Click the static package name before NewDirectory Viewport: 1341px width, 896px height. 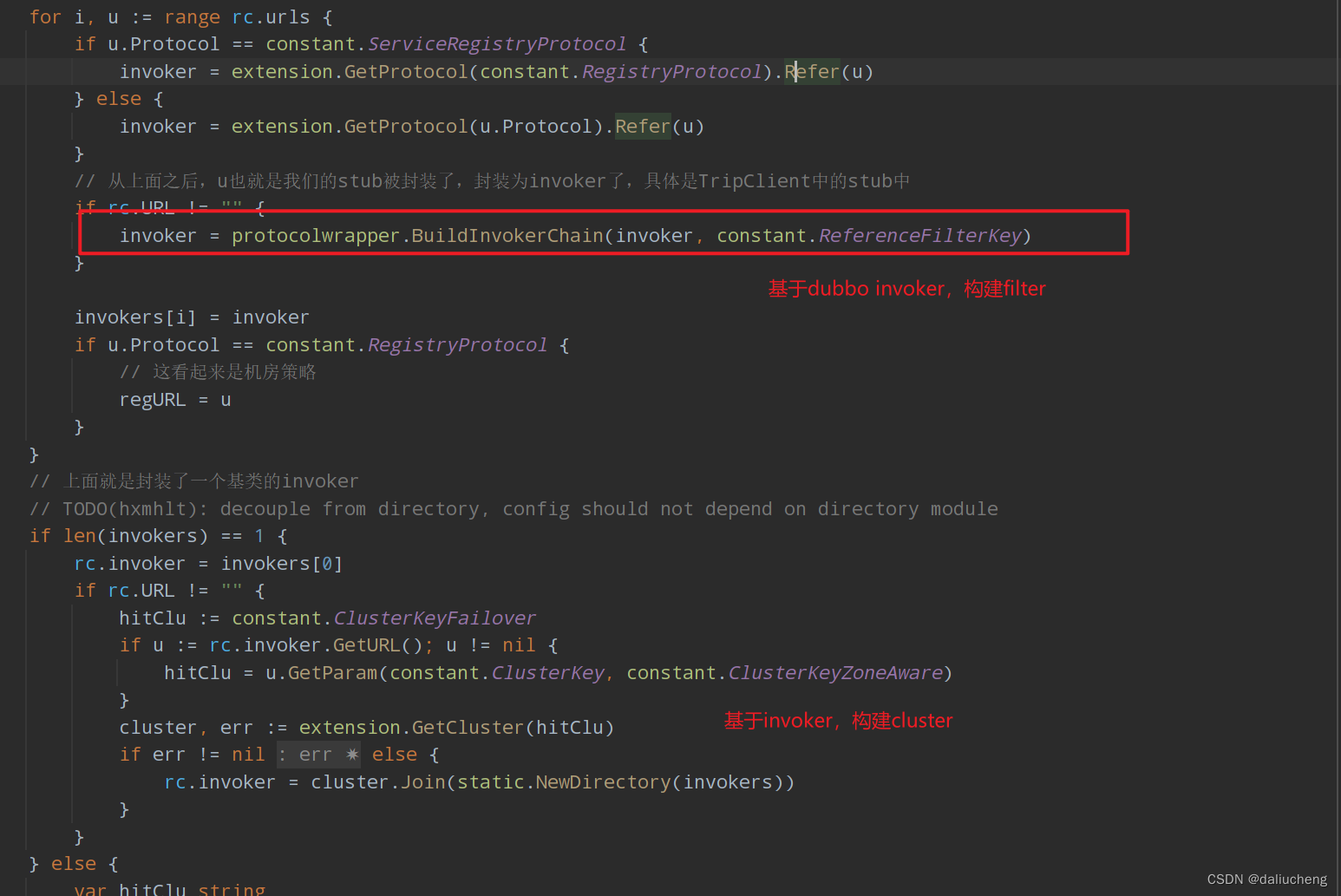491,782
